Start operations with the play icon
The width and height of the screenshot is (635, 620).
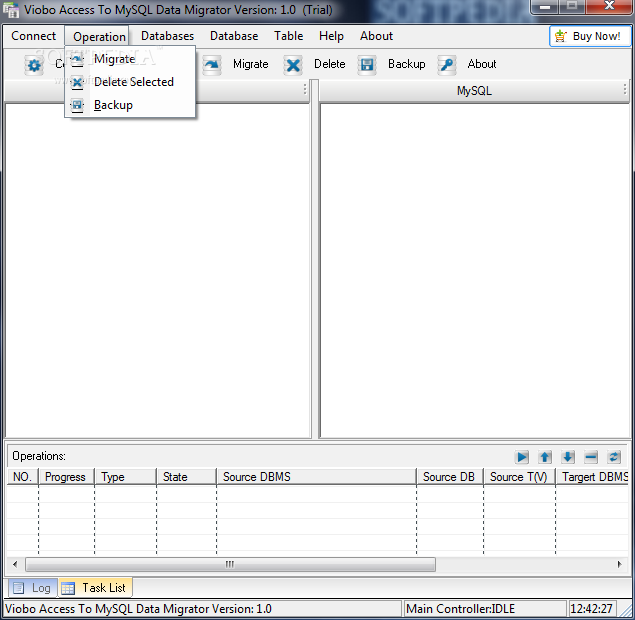point(522,457)
